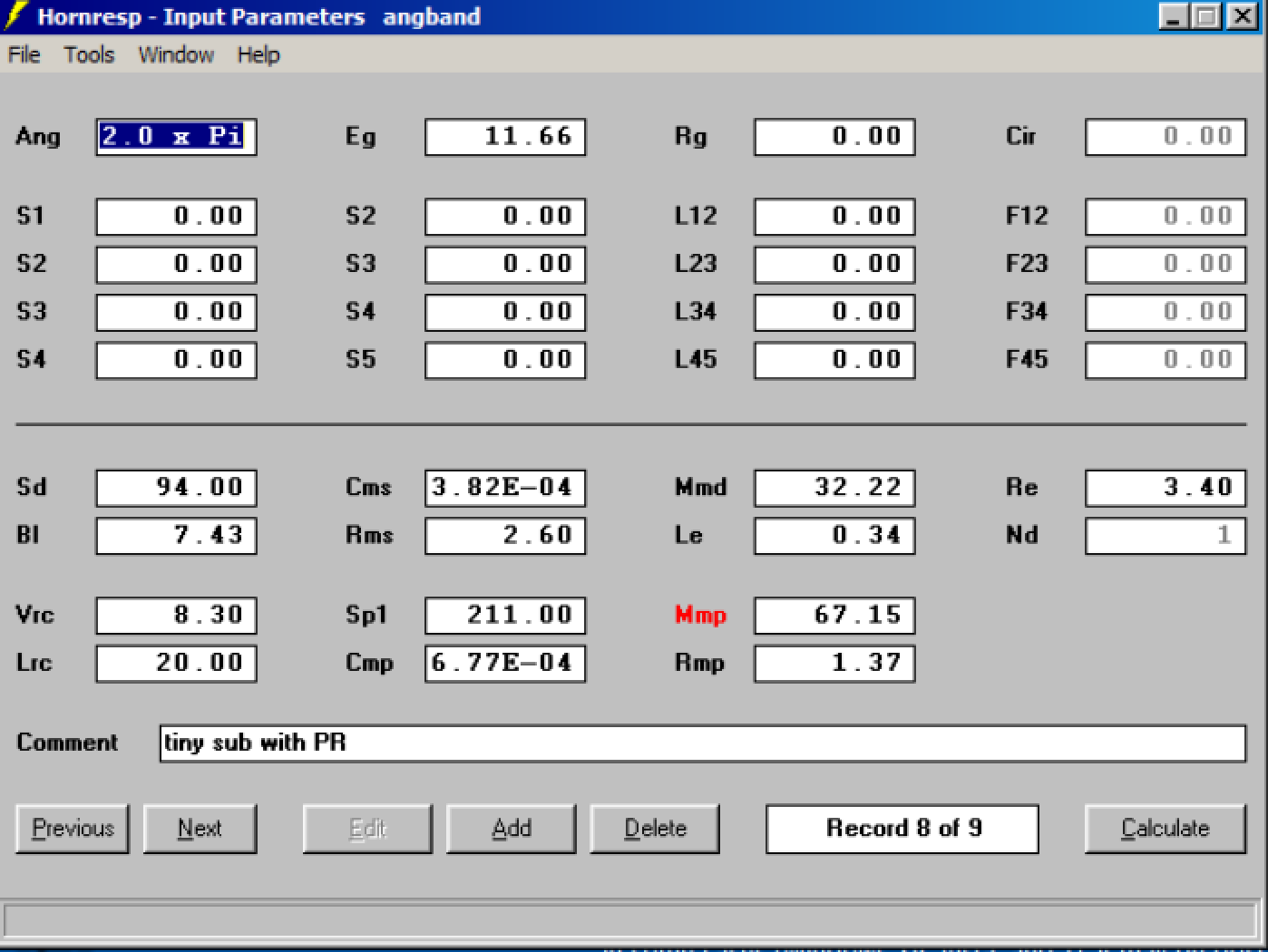Close the Hornresp window
The width and height of the screenshot is (1268, 952).
tap(1242, 16)
